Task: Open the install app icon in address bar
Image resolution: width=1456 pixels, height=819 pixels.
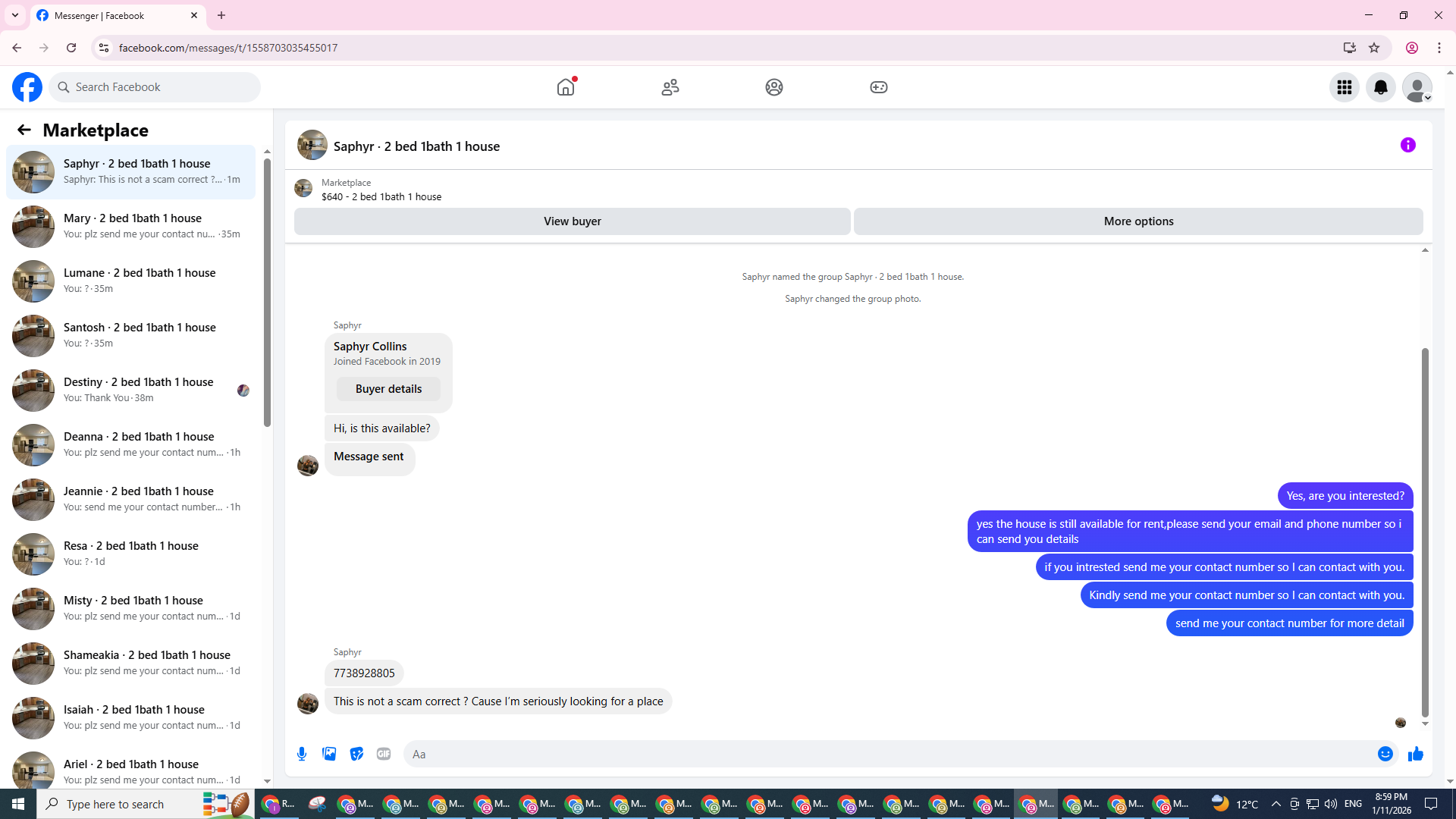Action: [x=1349, y=48]
